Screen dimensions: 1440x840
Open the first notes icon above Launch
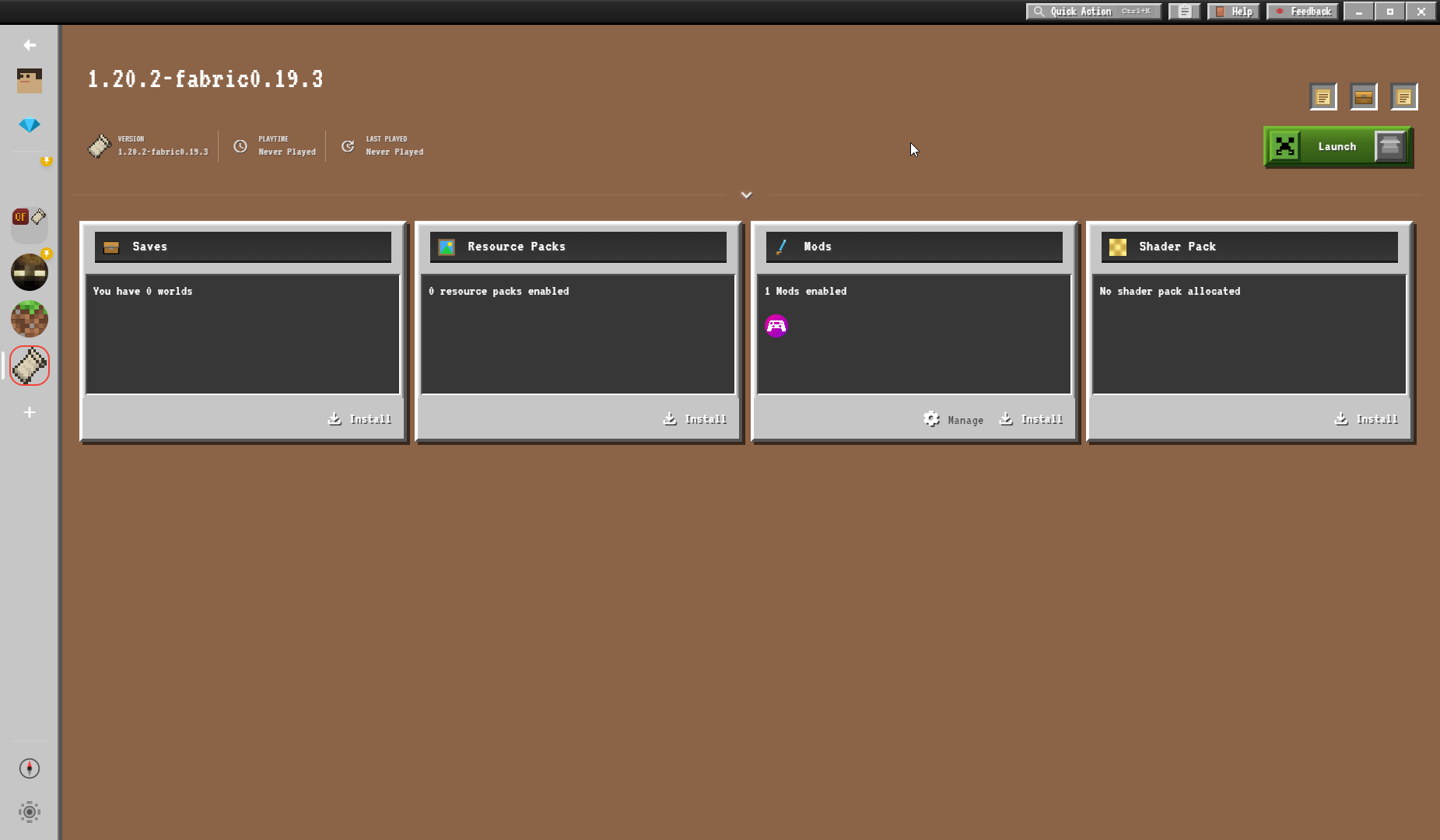point(1323,97)
